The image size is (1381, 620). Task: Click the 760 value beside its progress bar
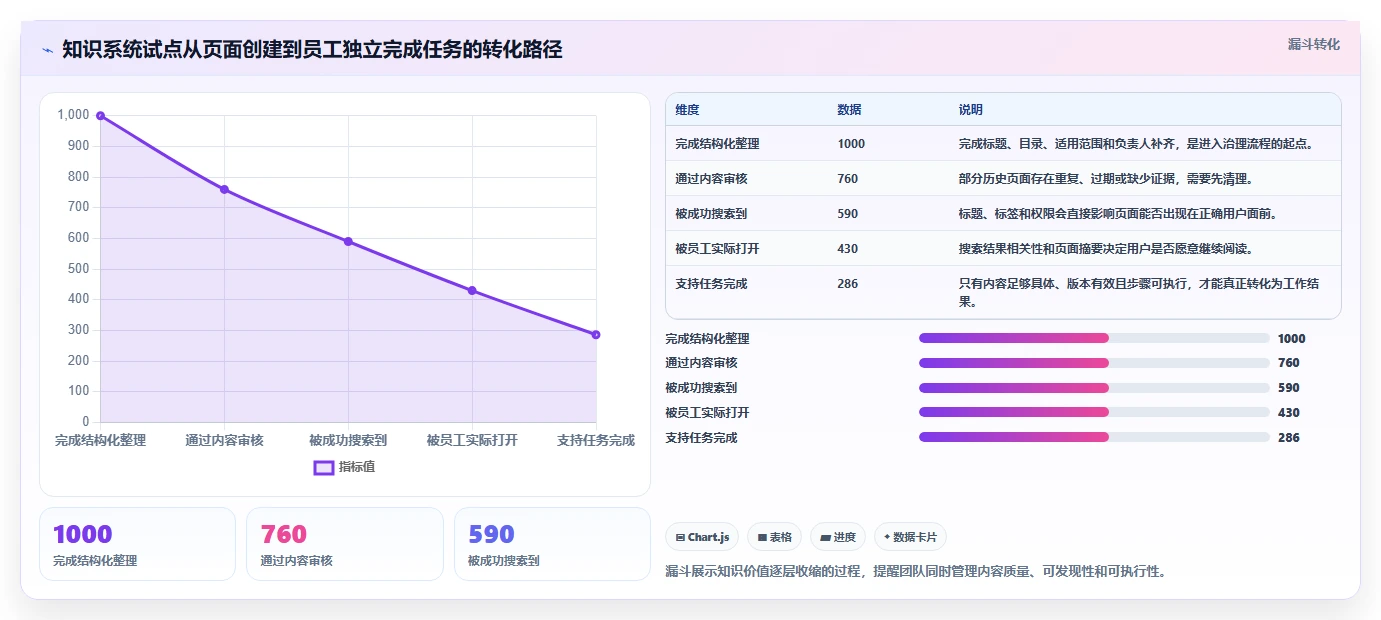coord(1288,363)
